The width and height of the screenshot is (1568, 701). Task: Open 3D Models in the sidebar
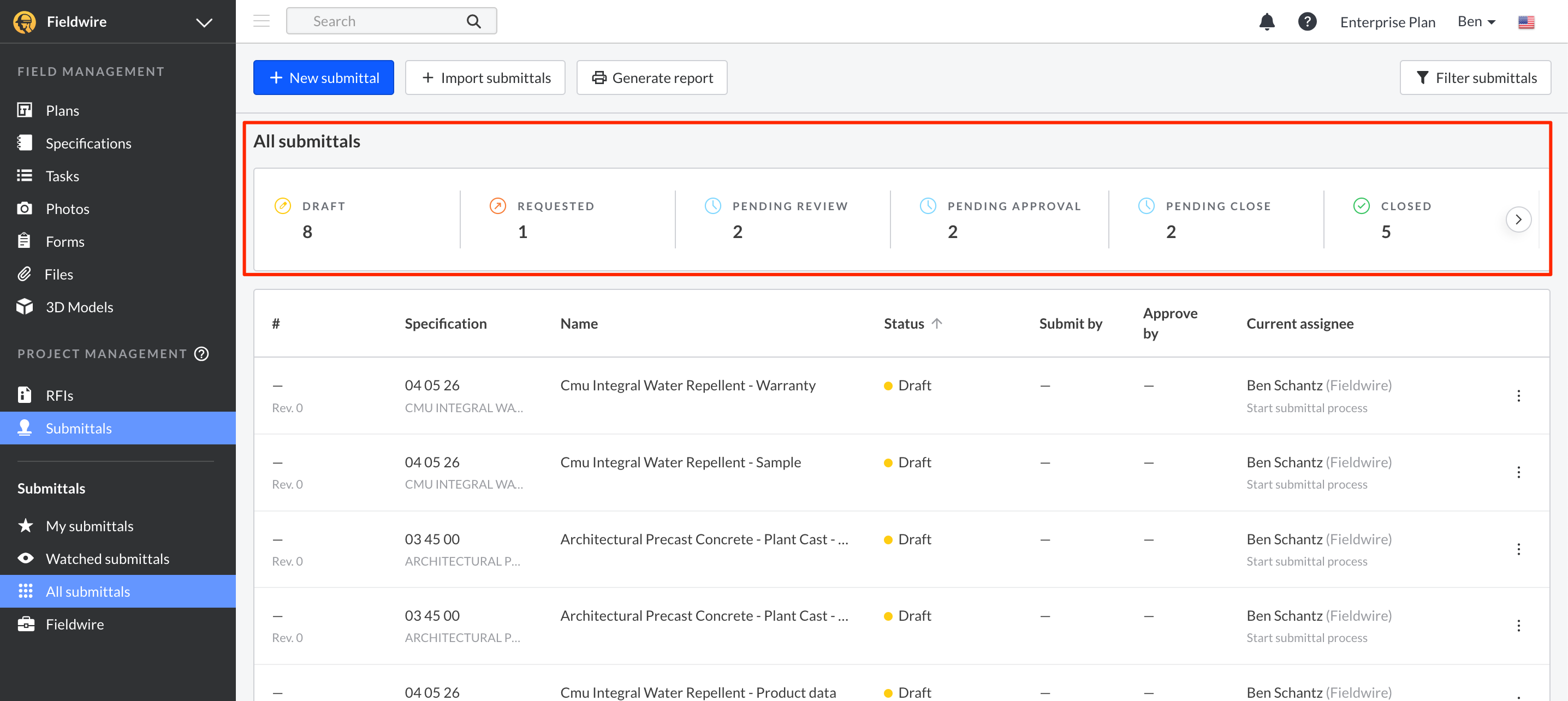(117, 307)
